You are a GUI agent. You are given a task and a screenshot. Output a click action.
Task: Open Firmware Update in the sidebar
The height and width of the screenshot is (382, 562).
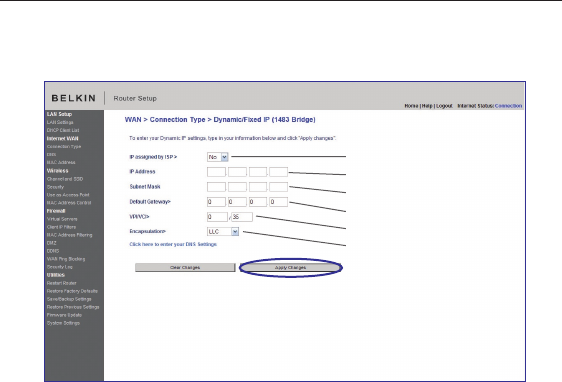point(64,315)
